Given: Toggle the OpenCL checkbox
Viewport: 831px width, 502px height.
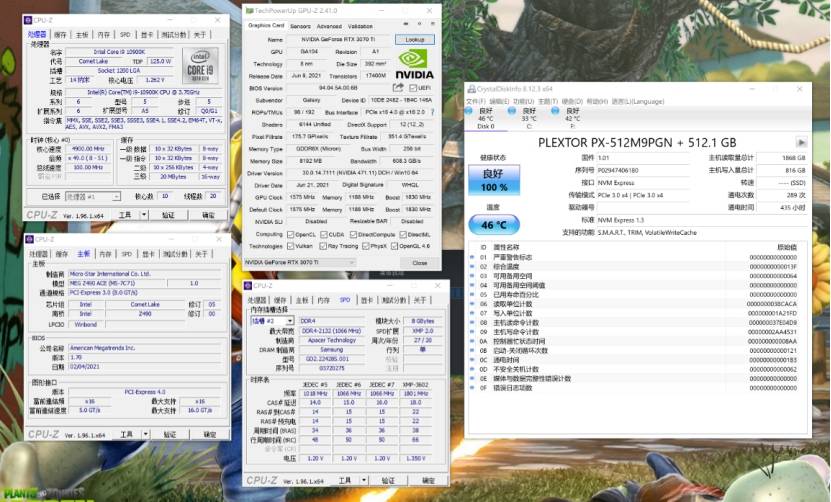Looking at the screenshot, I should coord(290,234).
